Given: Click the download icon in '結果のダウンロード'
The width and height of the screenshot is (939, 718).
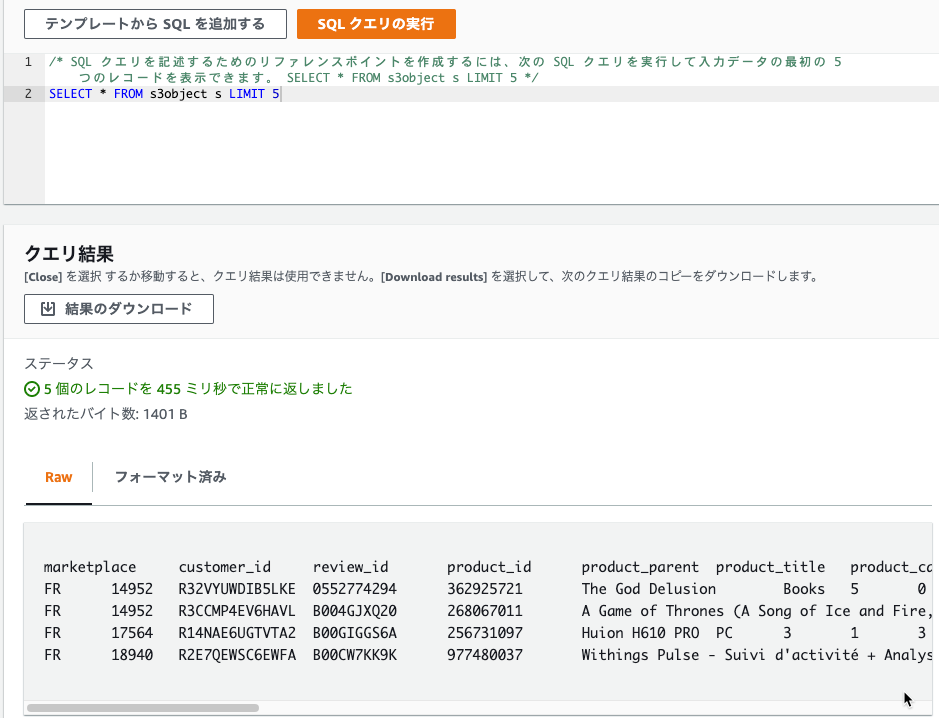Looking at the screenshot, I should 48,308.
